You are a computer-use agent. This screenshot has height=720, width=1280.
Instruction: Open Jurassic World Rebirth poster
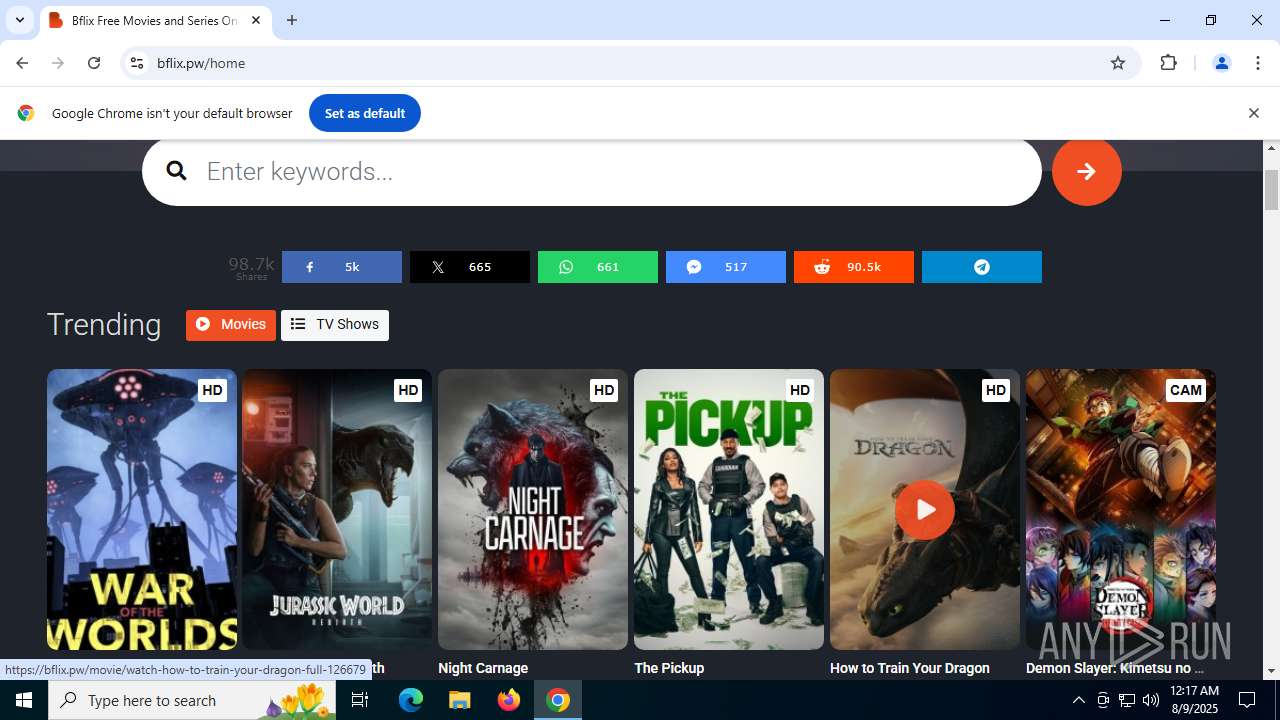[x=337, y=510]
